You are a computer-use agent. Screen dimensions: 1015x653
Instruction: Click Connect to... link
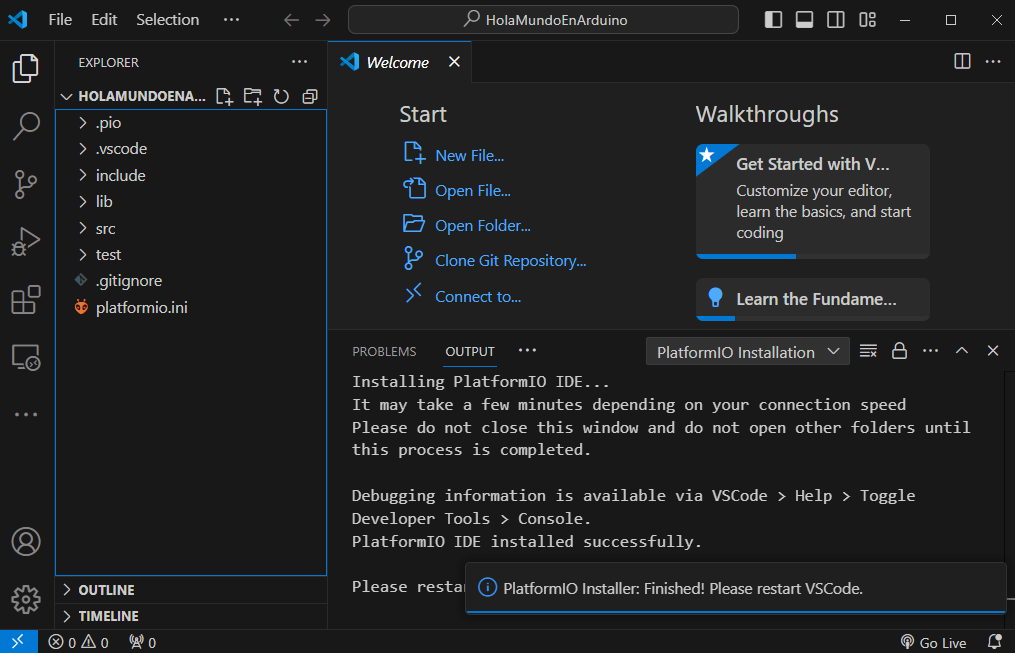pos(478,296)
